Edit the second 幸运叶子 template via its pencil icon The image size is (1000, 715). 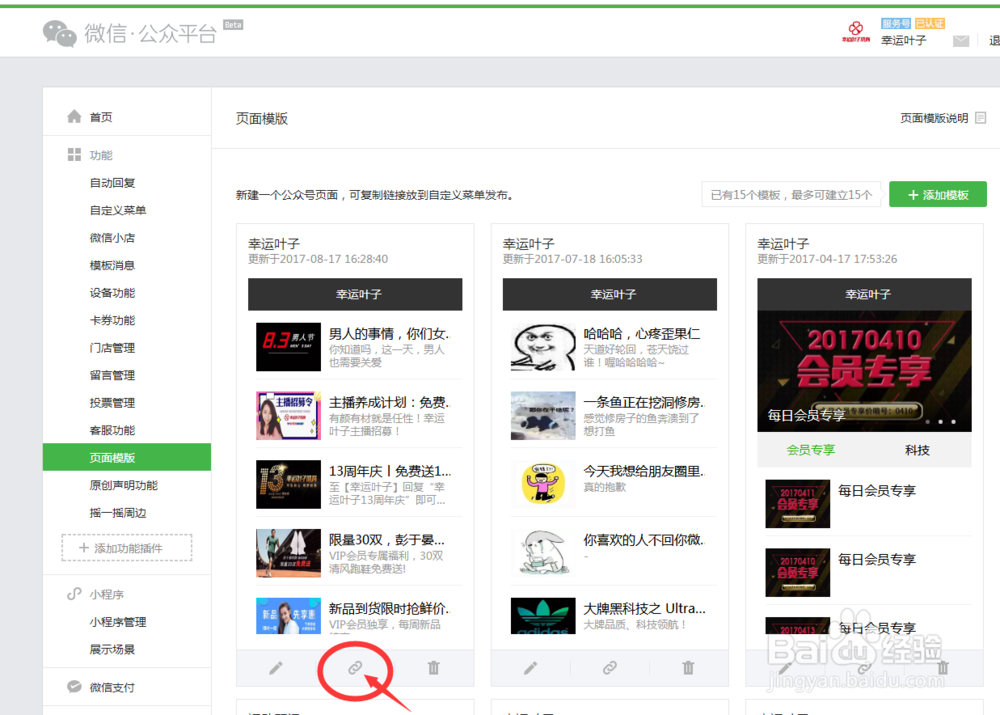click(x=530, y=668)
